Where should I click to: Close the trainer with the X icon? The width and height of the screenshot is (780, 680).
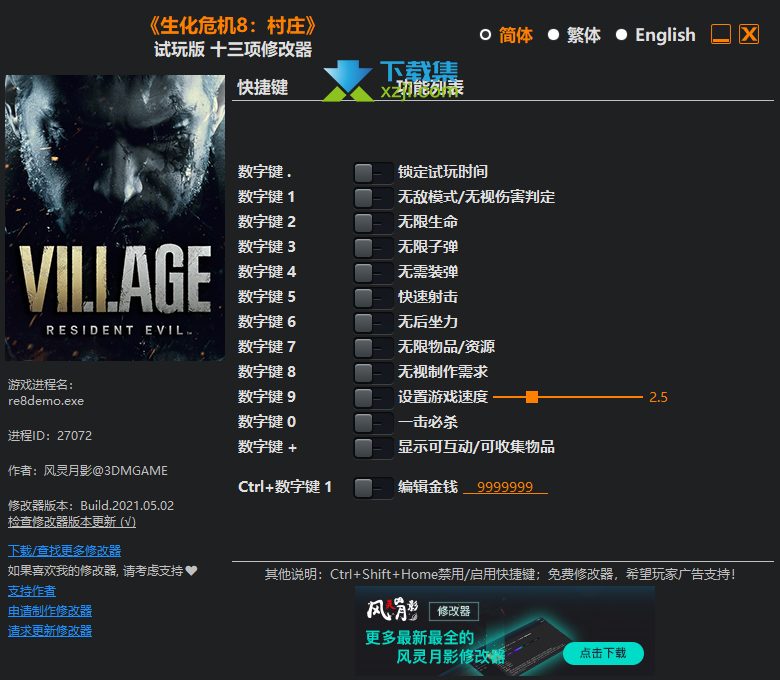(x=749, y=34)
